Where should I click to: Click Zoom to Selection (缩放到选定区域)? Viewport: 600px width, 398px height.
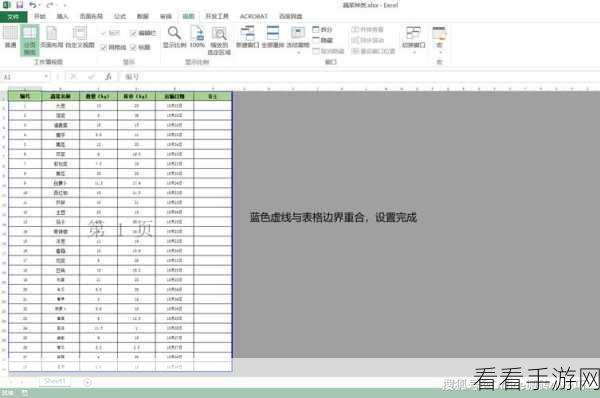(219, 40)
